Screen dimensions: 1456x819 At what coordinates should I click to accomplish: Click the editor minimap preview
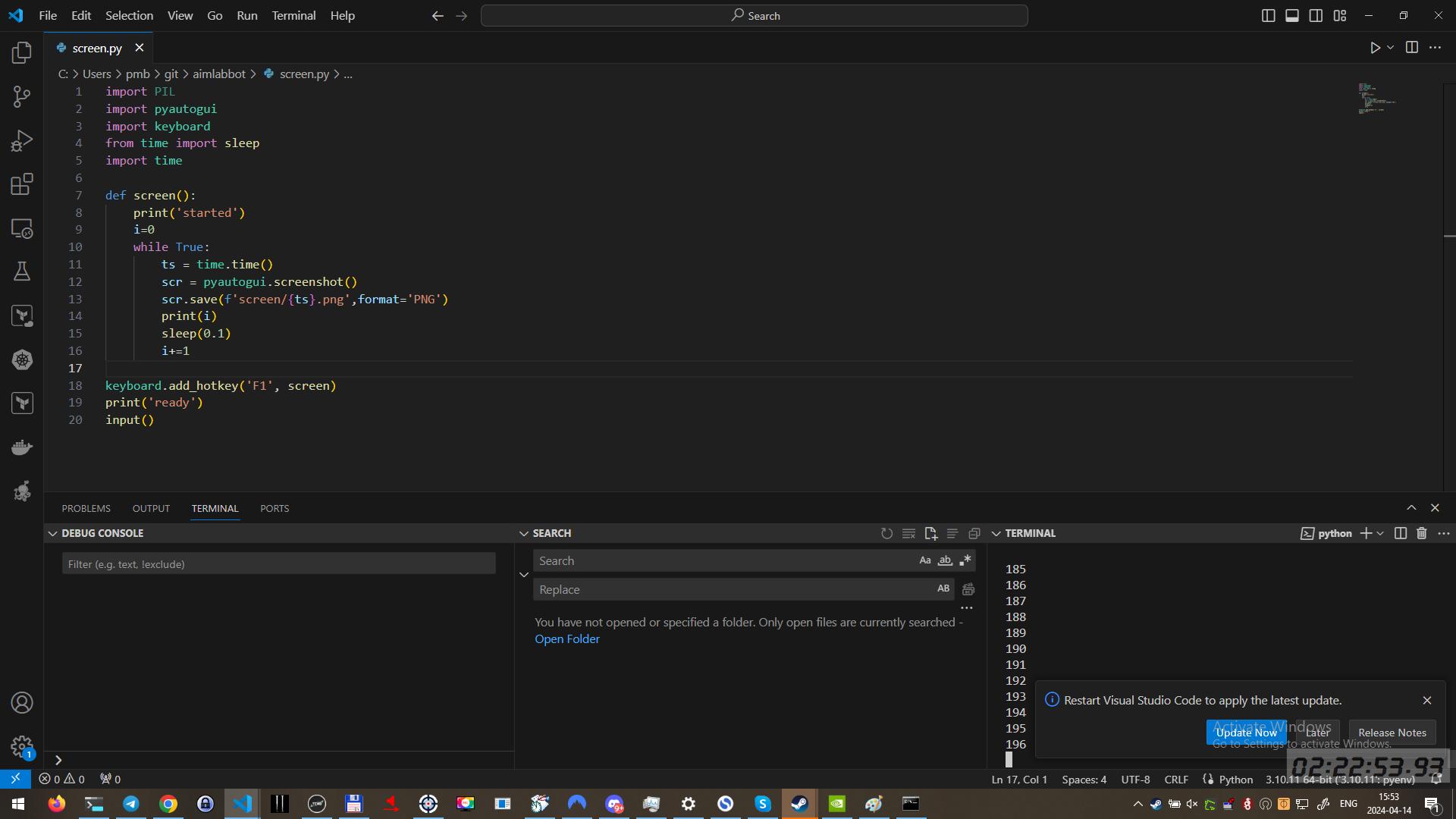click(1376, 99)
